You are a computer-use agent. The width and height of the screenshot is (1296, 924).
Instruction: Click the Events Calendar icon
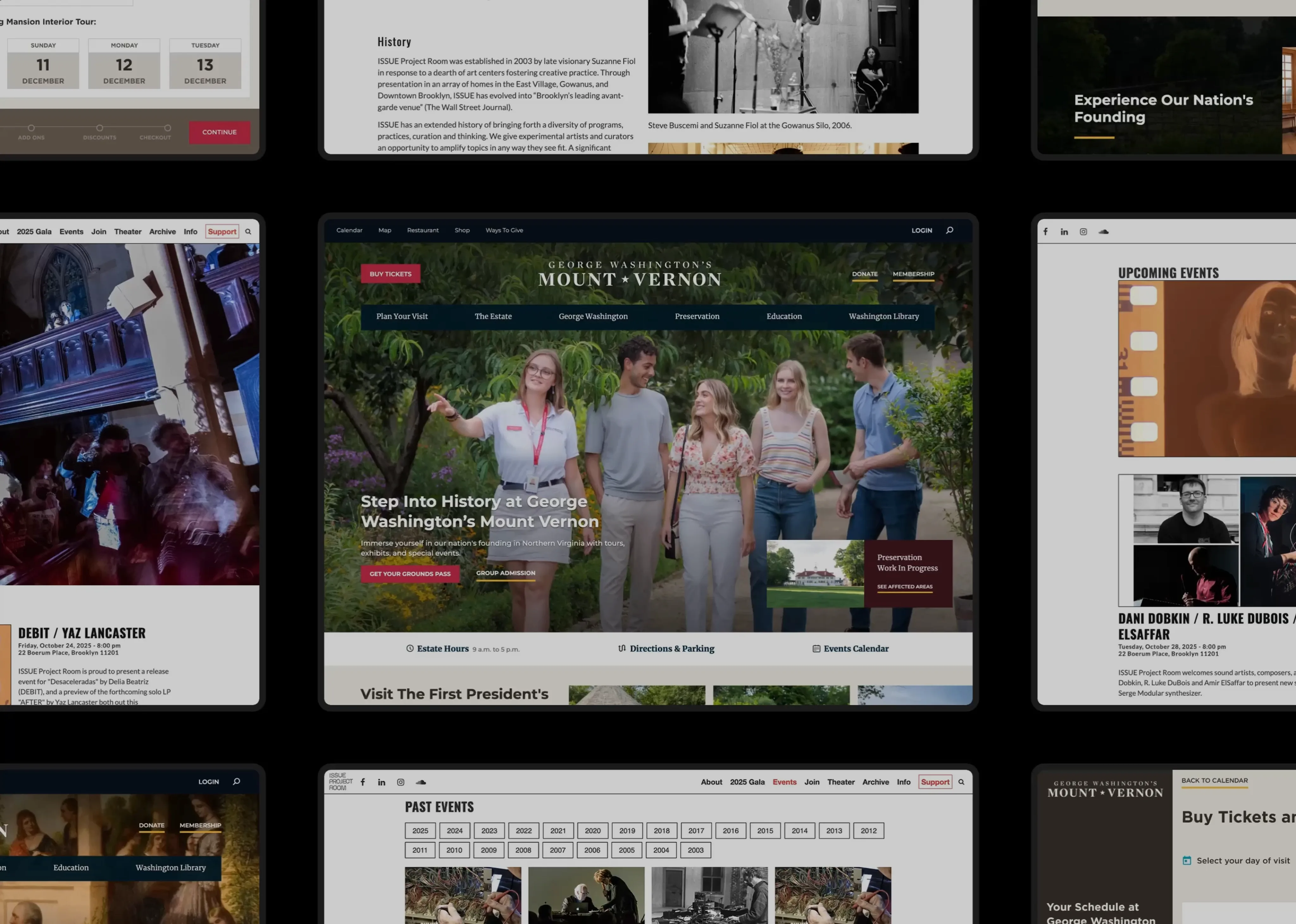pyautogui.click(x=816, y=649)
